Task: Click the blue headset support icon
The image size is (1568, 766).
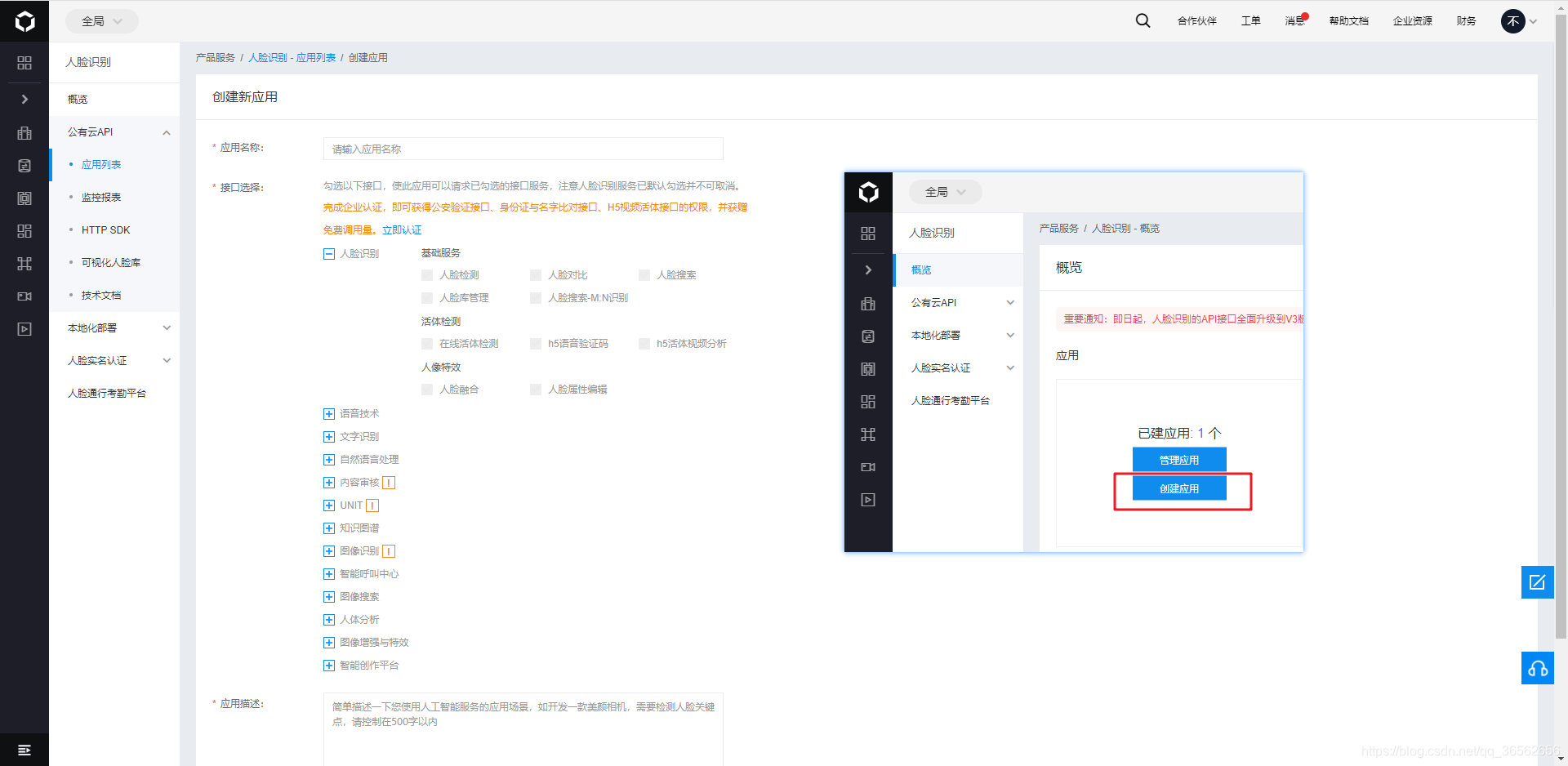Action: (x=1537, y=668)
